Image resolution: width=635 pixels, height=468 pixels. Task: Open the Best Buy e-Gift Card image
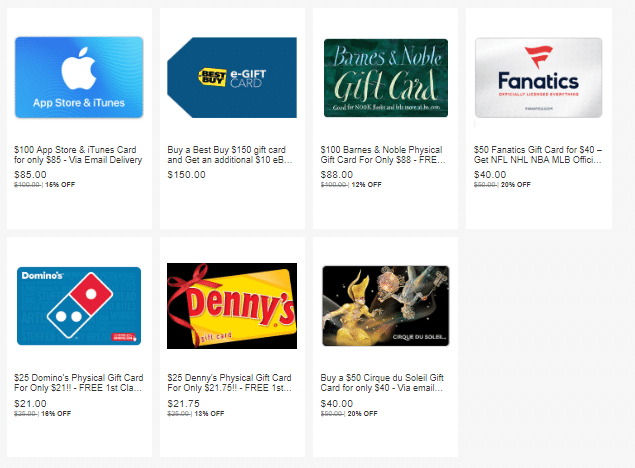pos(232,77)
